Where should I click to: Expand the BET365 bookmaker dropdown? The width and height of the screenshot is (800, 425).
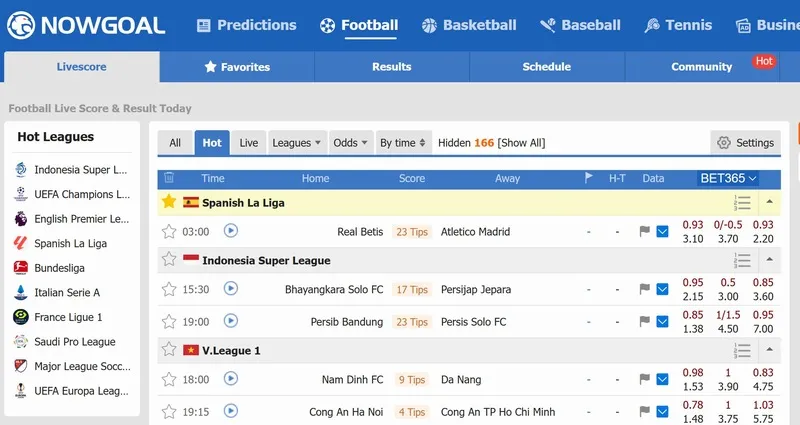click(727, 178)
